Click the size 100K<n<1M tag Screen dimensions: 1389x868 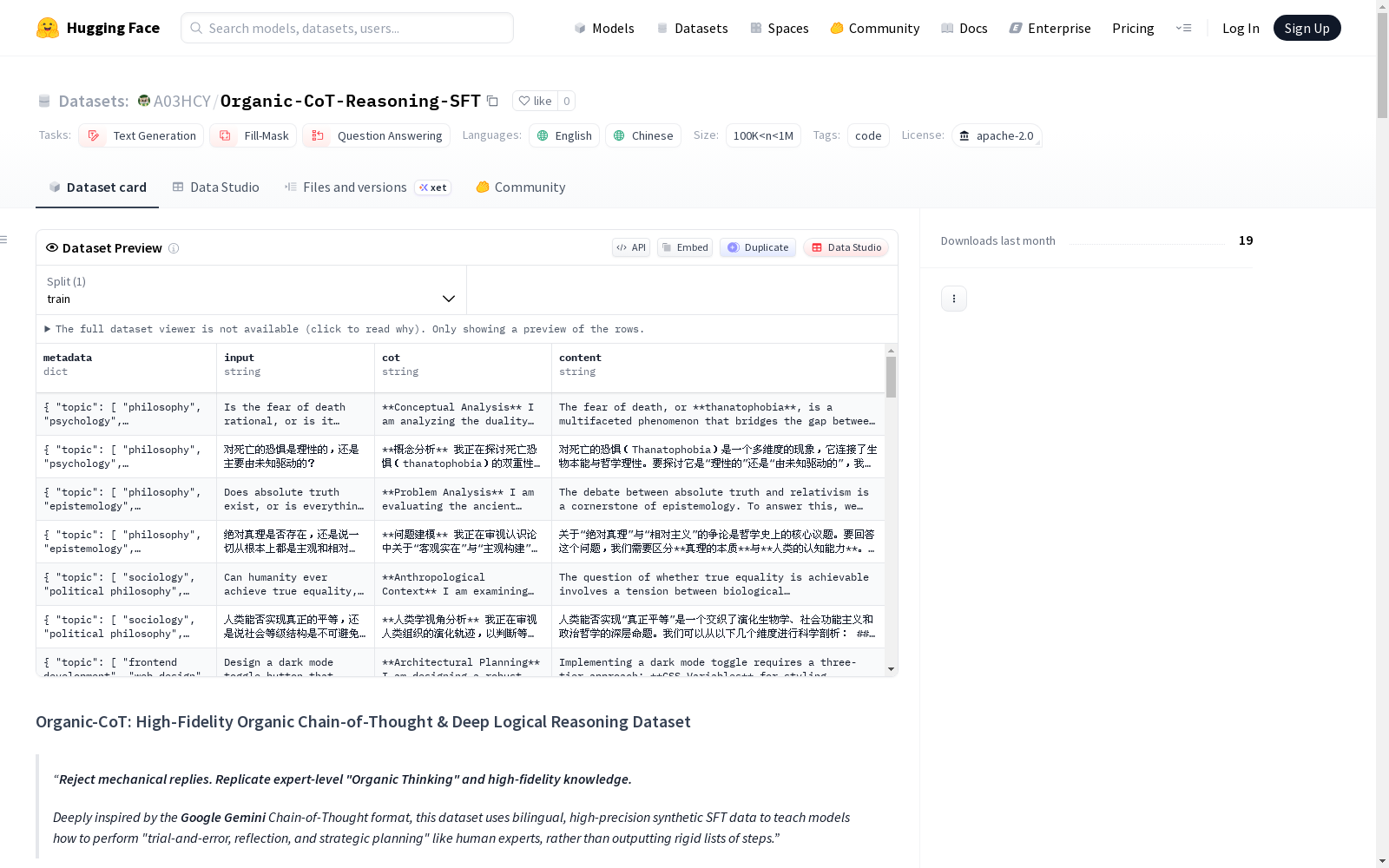tap(763, 135)
